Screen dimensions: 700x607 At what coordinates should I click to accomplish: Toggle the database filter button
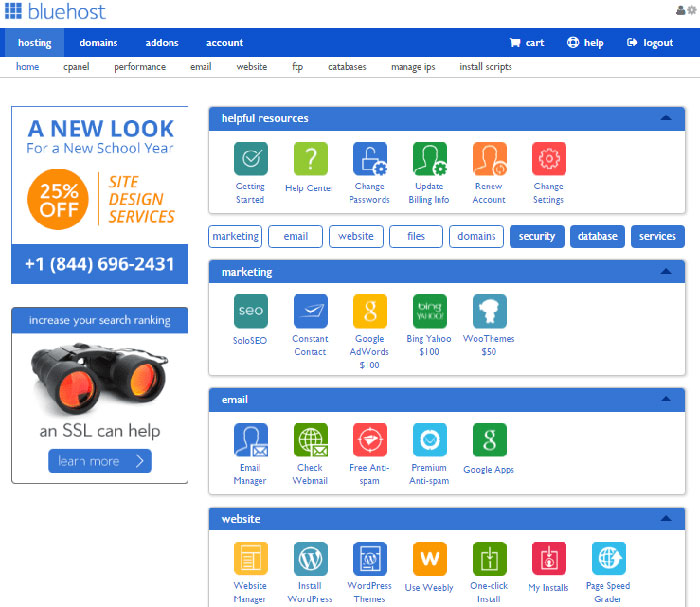pyautogui.click(x=597, y=236)
